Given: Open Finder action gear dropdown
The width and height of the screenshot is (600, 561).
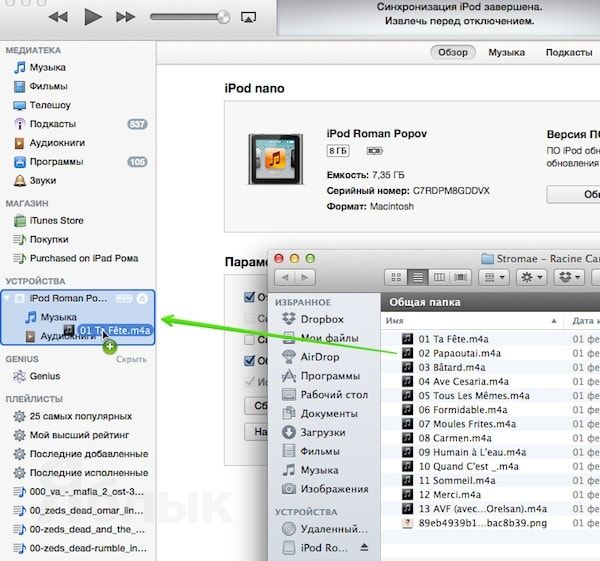Looking at the screenshot, I should click(x=532, y=277).
